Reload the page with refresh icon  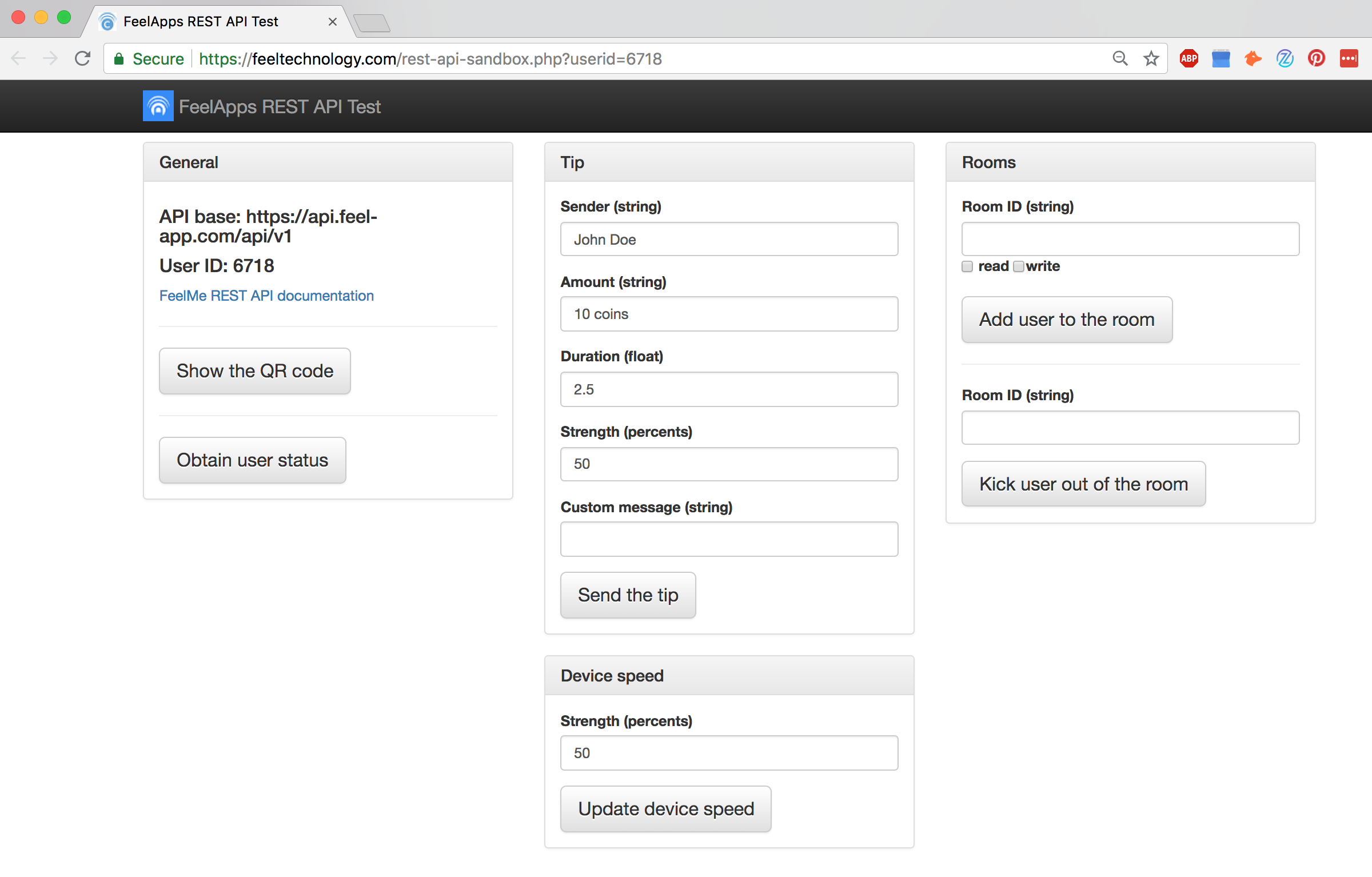[x=83, y=58]
